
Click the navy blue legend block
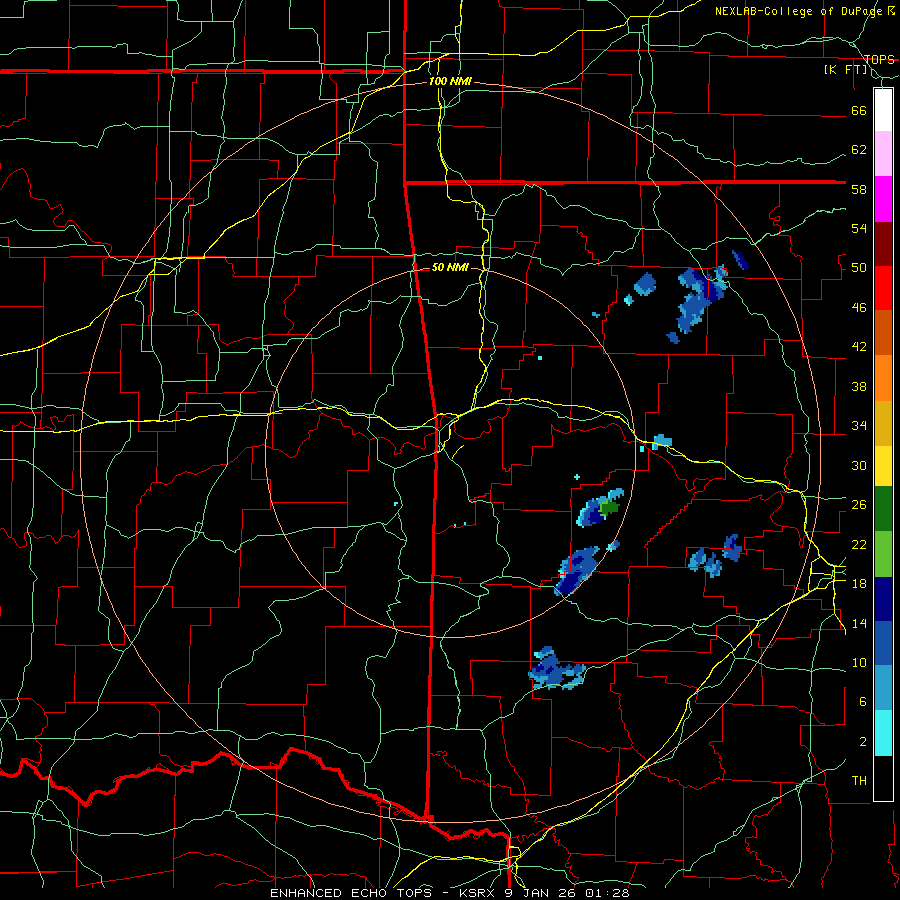883,599
